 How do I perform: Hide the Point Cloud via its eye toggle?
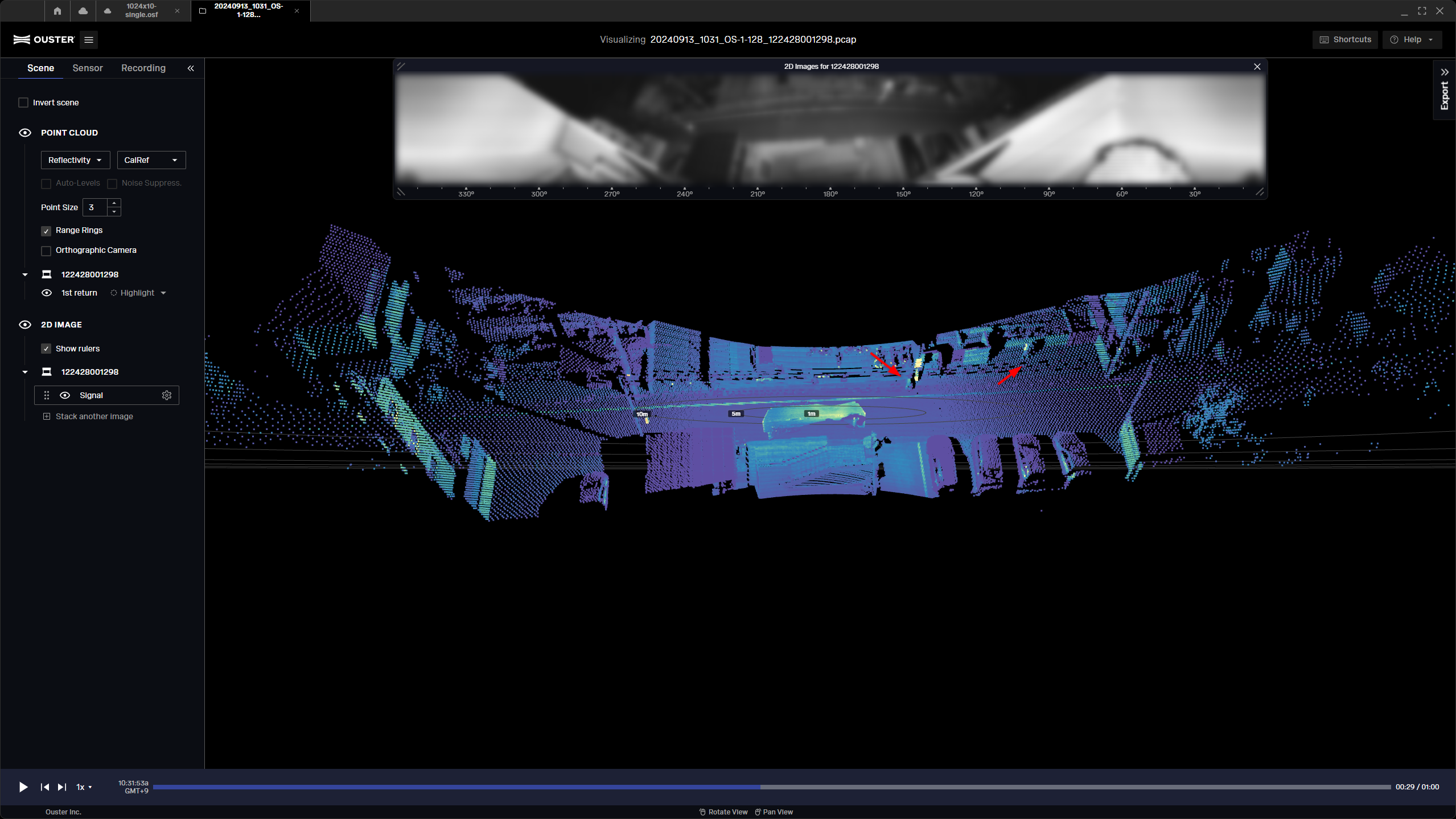coord(25,133)
